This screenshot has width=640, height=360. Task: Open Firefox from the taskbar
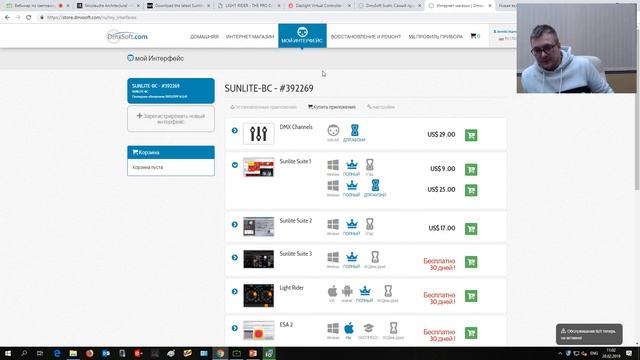click(x=89, y=353)
